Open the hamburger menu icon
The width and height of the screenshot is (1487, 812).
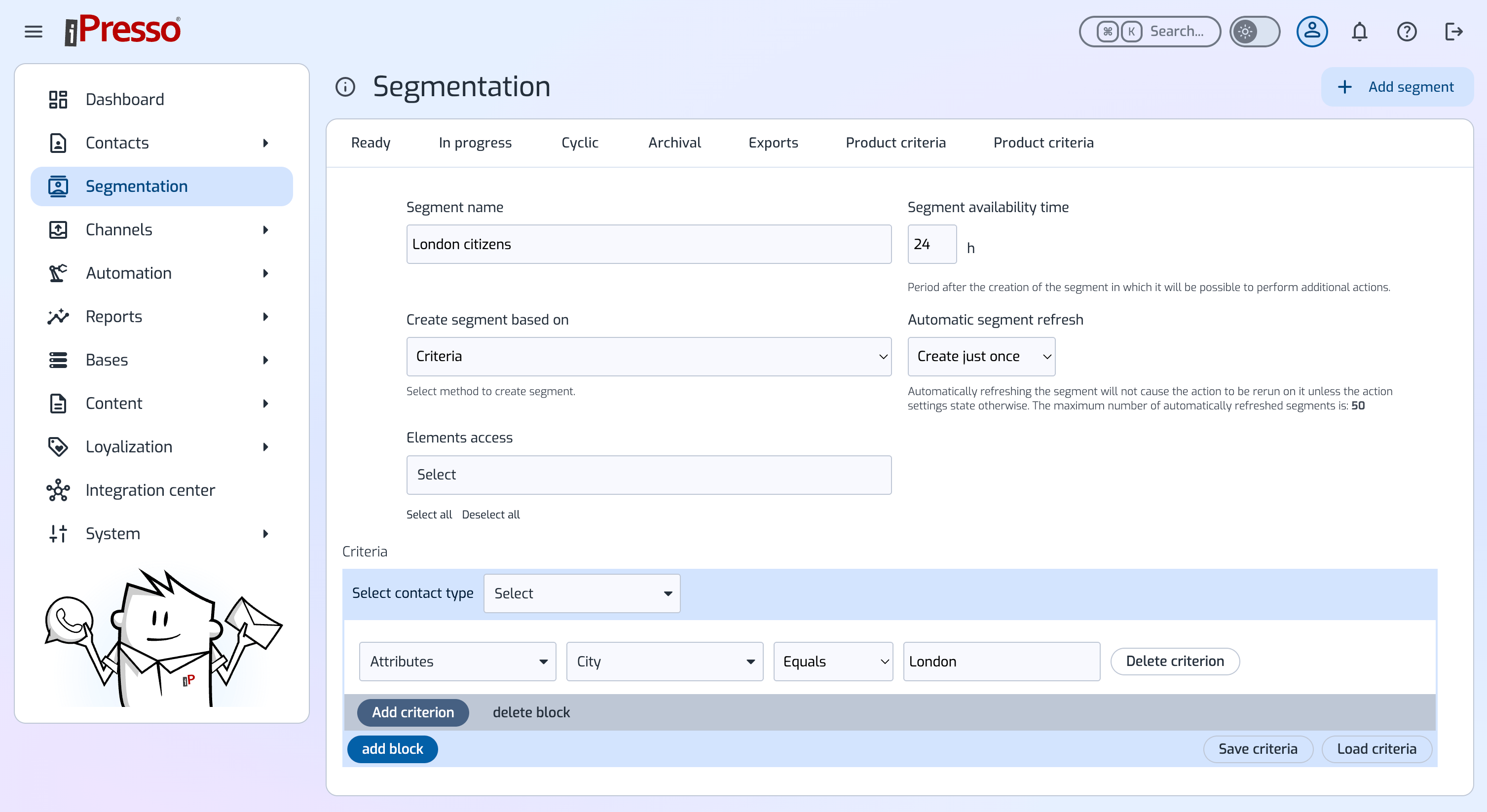(34, 31)
